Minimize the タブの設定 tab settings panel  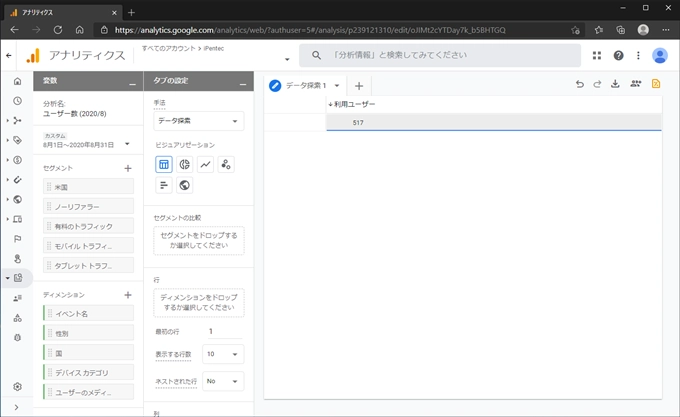[x=243, y=84]
